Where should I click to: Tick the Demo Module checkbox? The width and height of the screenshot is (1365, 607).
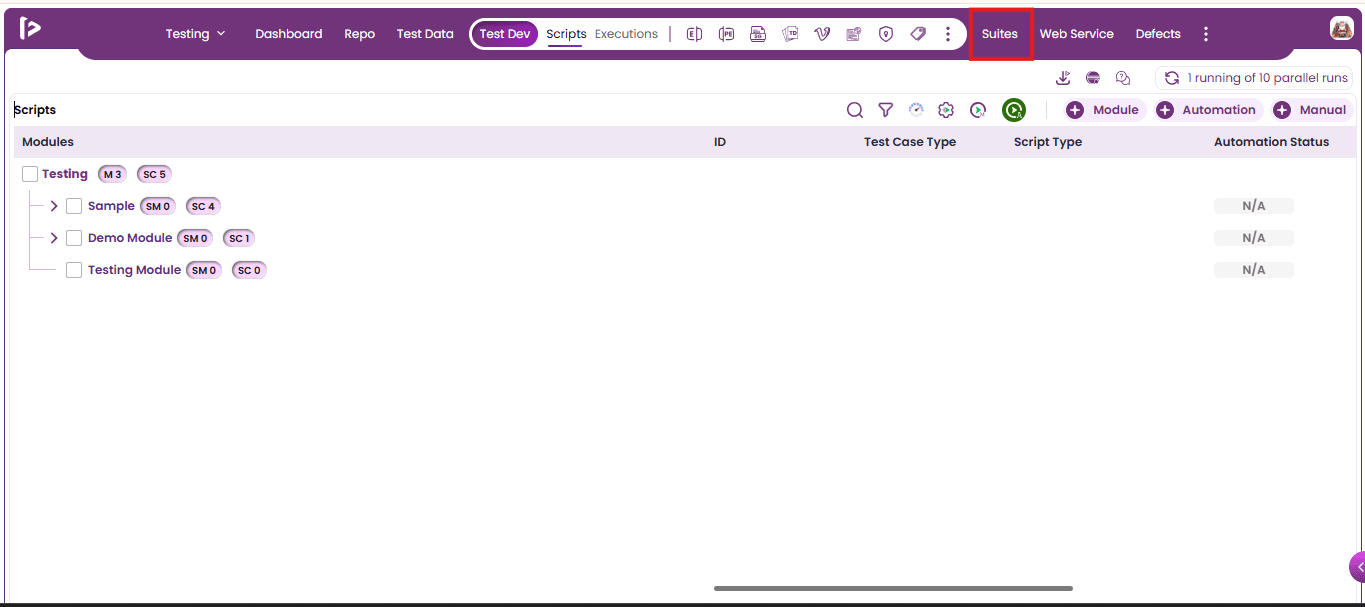click(x=74, y=238)
